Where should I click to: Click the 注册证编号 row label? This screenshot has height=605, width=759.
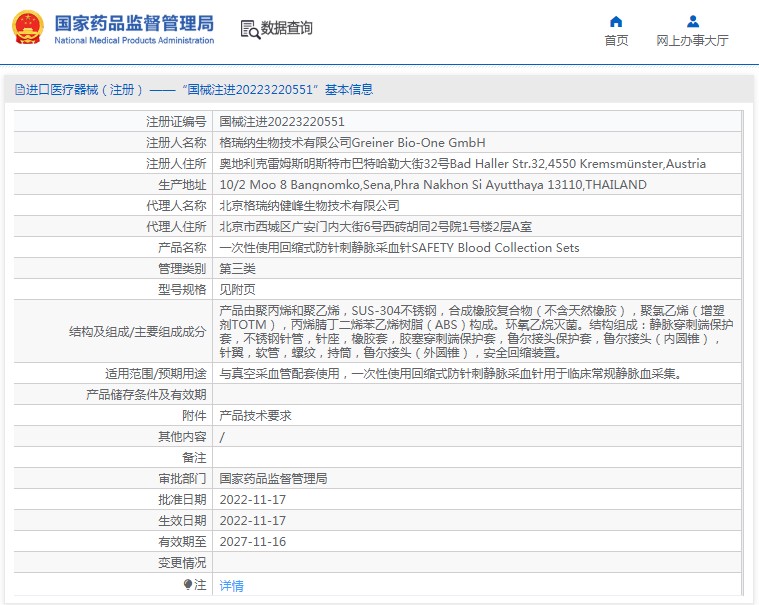176,121
